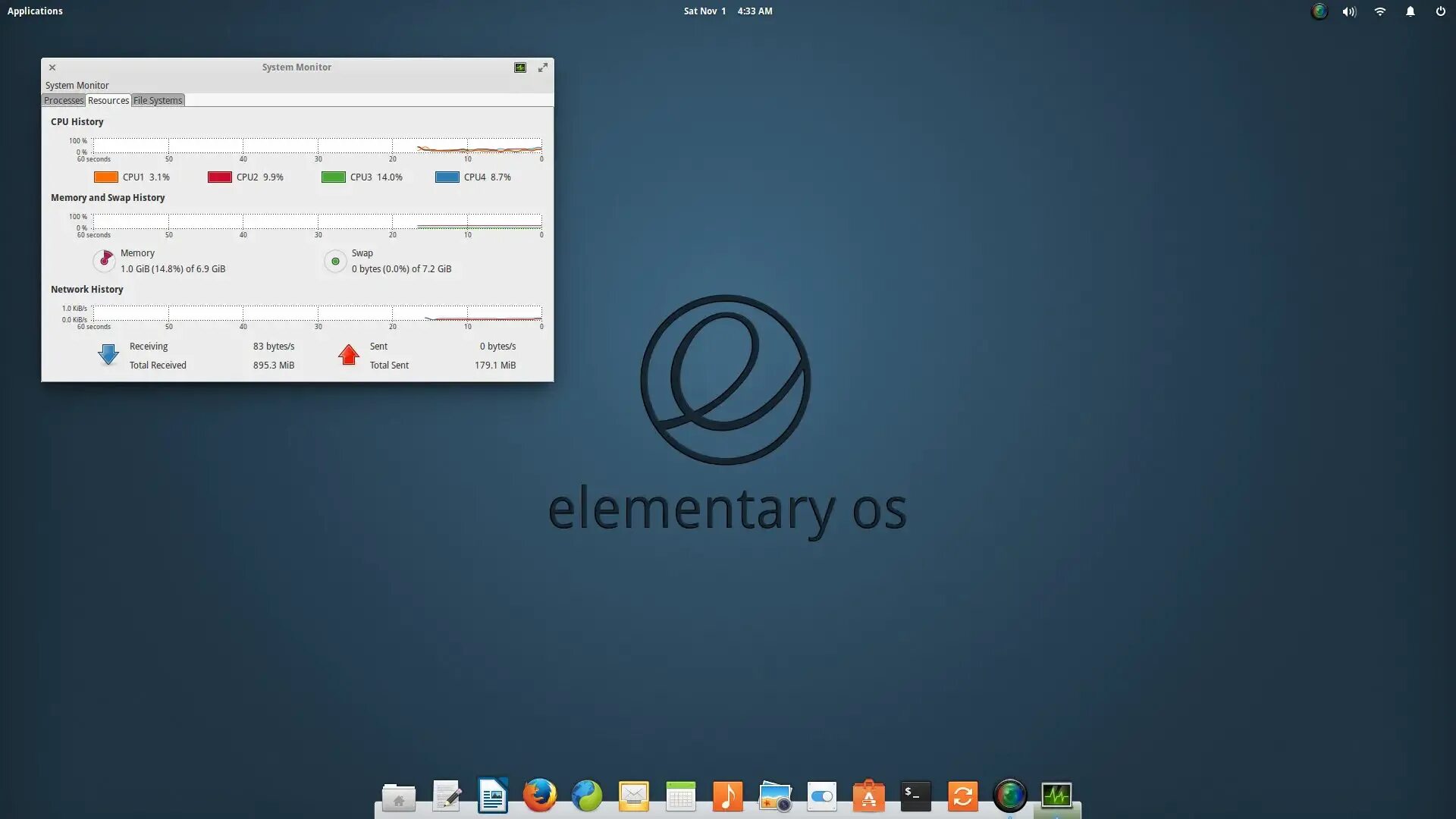Click System Monitor icon in the dock
Image resolution: width=1456 pixels, height=819 pixels.
point(1056,795)
